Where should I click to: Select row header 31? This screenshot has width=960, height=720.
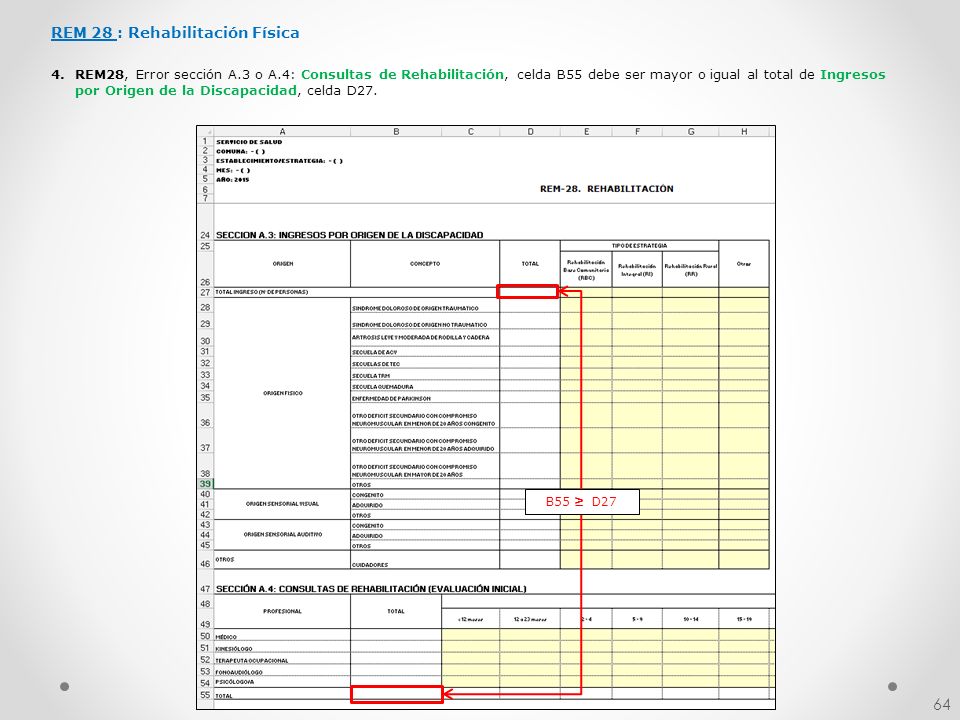(x=205, y=351)
